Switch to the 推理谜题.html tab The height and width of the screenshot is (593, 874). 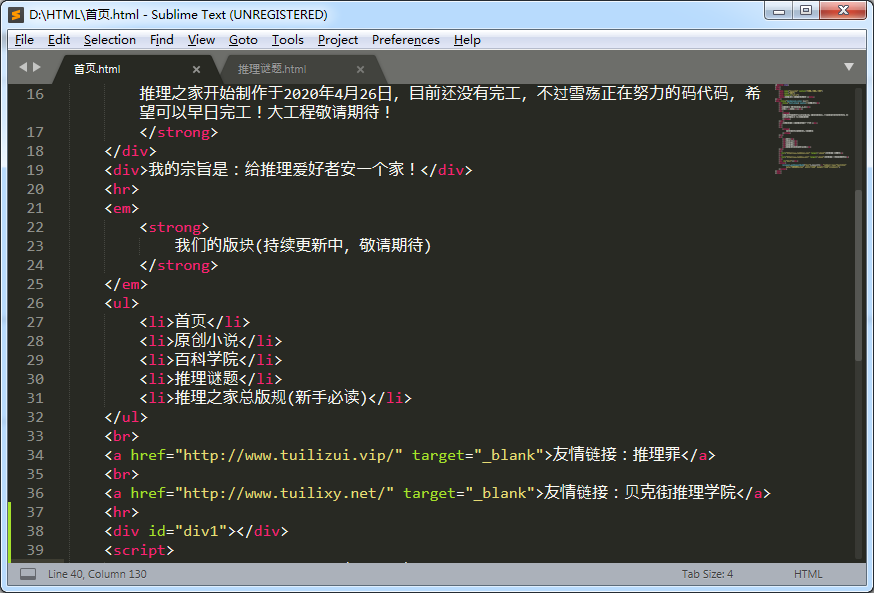tap(272, 69)
